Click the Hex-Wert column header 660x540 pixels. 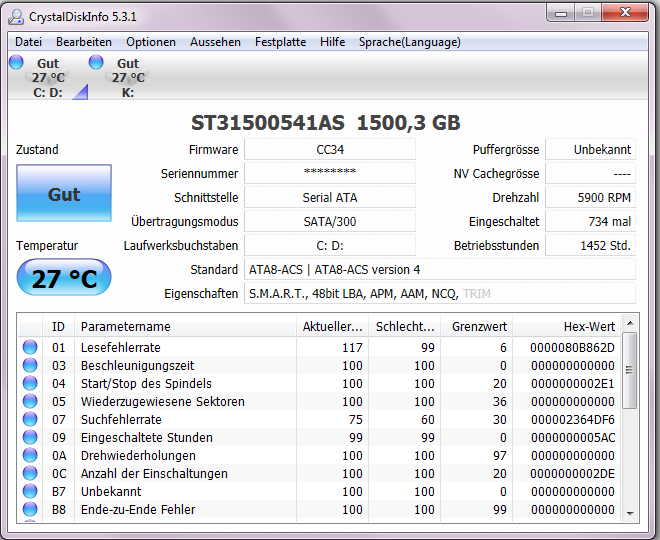coord(567,327)
